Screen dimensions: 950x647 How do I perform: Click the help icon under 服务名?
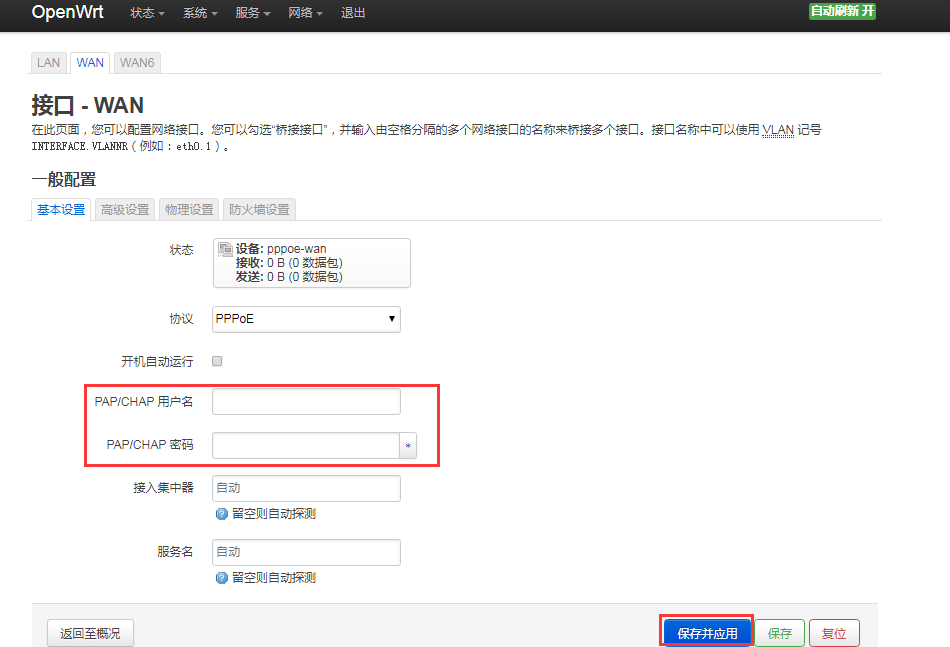click(x=222, y=578)
